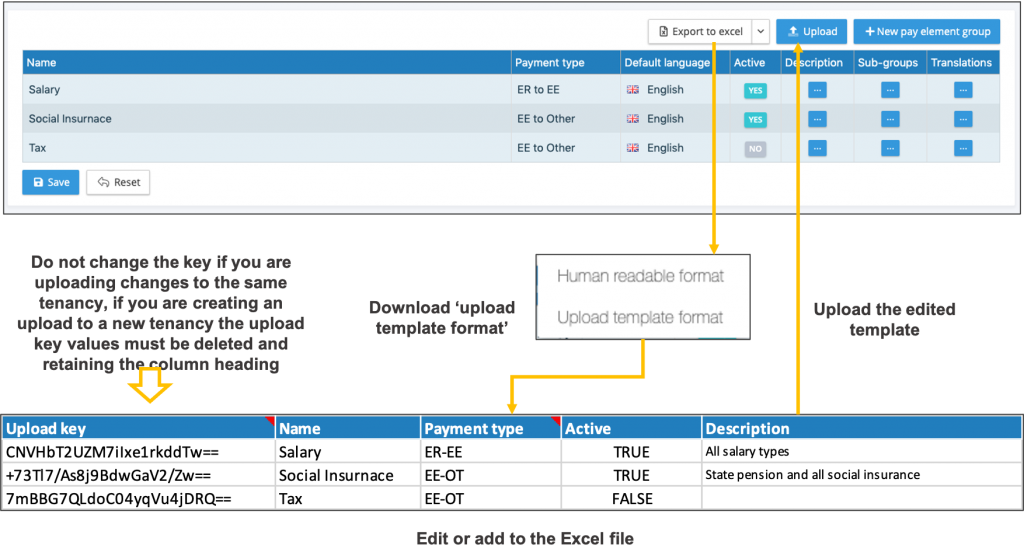Choose Upload template format option

(x=640, y=318)
